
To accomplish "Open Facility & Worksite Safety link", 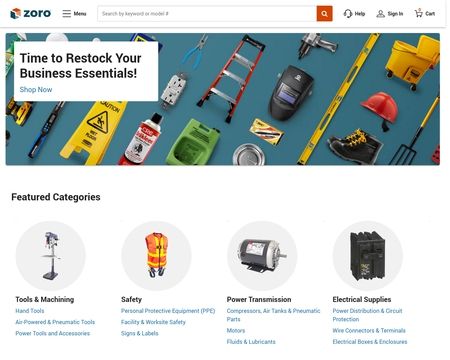I will (x=153, y=322).
